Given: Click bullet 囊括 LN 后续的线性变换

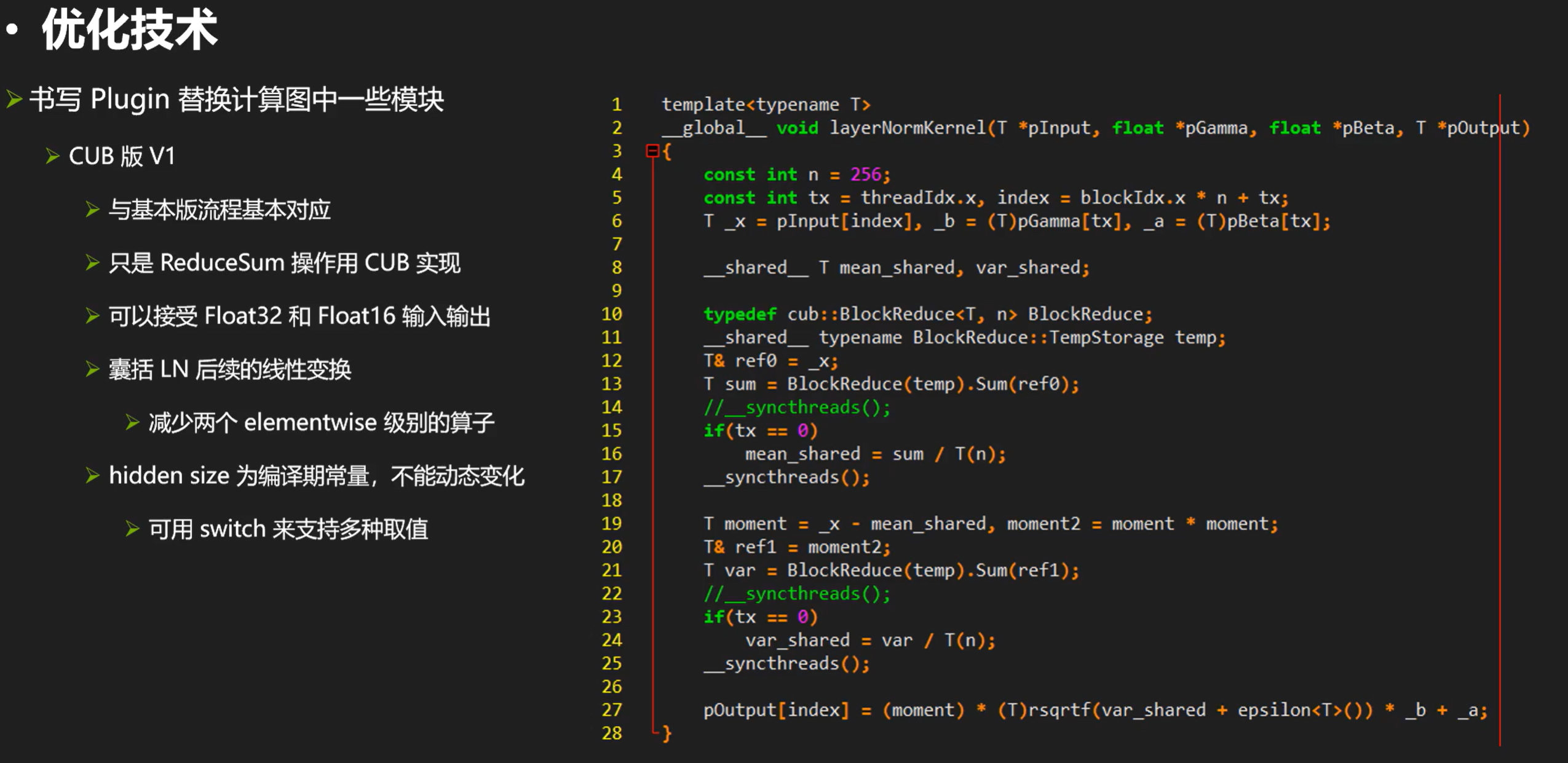Looking at the screenshot, I should click(x=230, y=370).
